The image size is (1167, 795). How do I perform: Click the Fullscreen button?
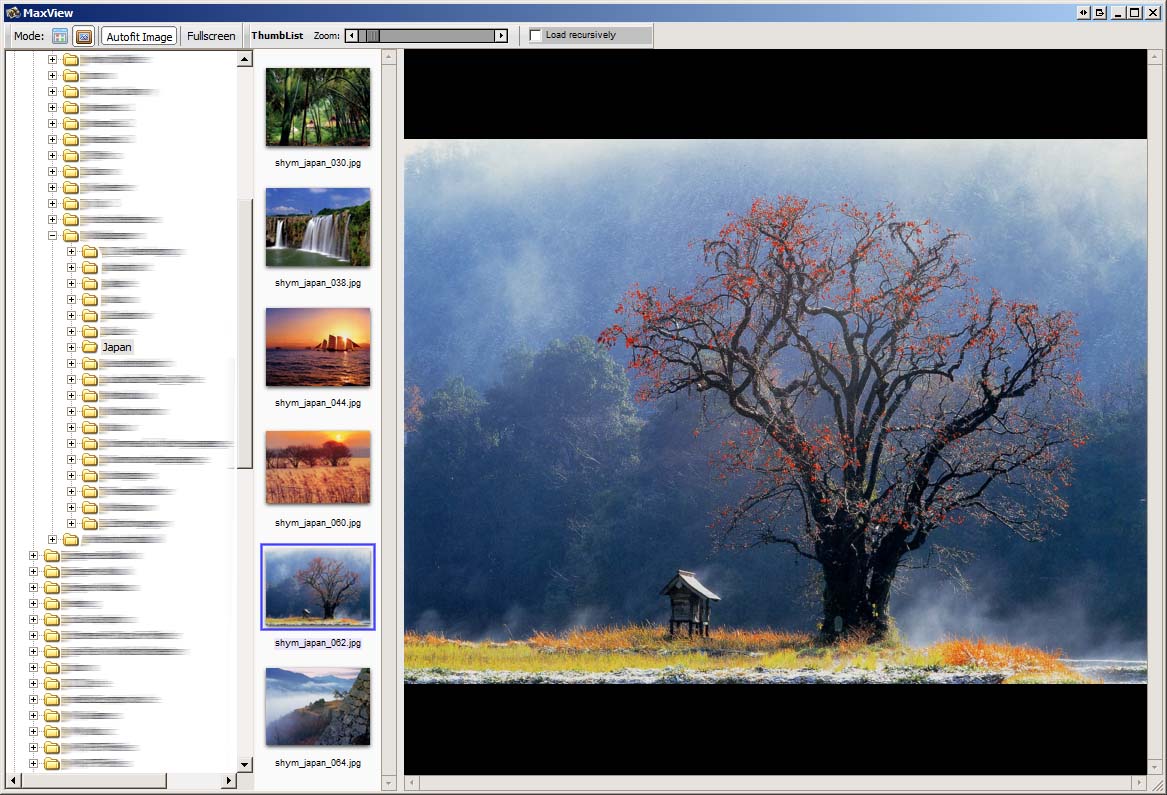(211, 36)
